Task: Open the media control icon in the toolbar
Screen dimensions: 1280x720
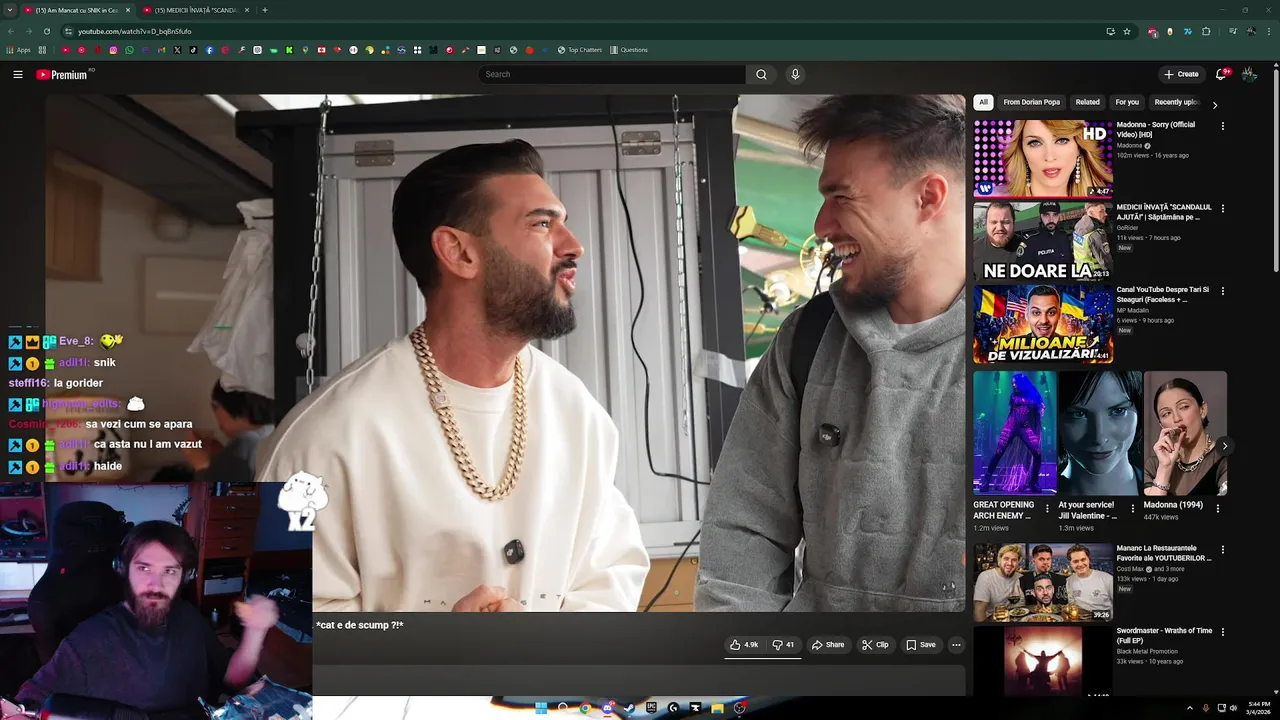Action: [x=1233, y=31]
